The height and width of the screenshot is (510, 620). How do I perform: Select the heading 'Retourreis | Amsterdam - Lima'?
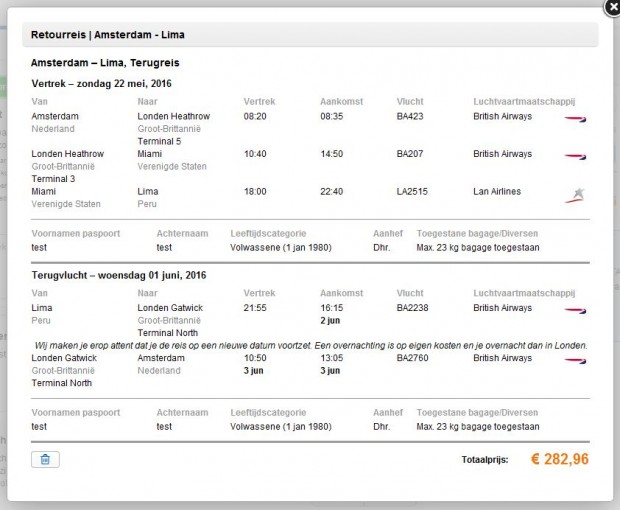pyautogui.click(x=108, y=35)
